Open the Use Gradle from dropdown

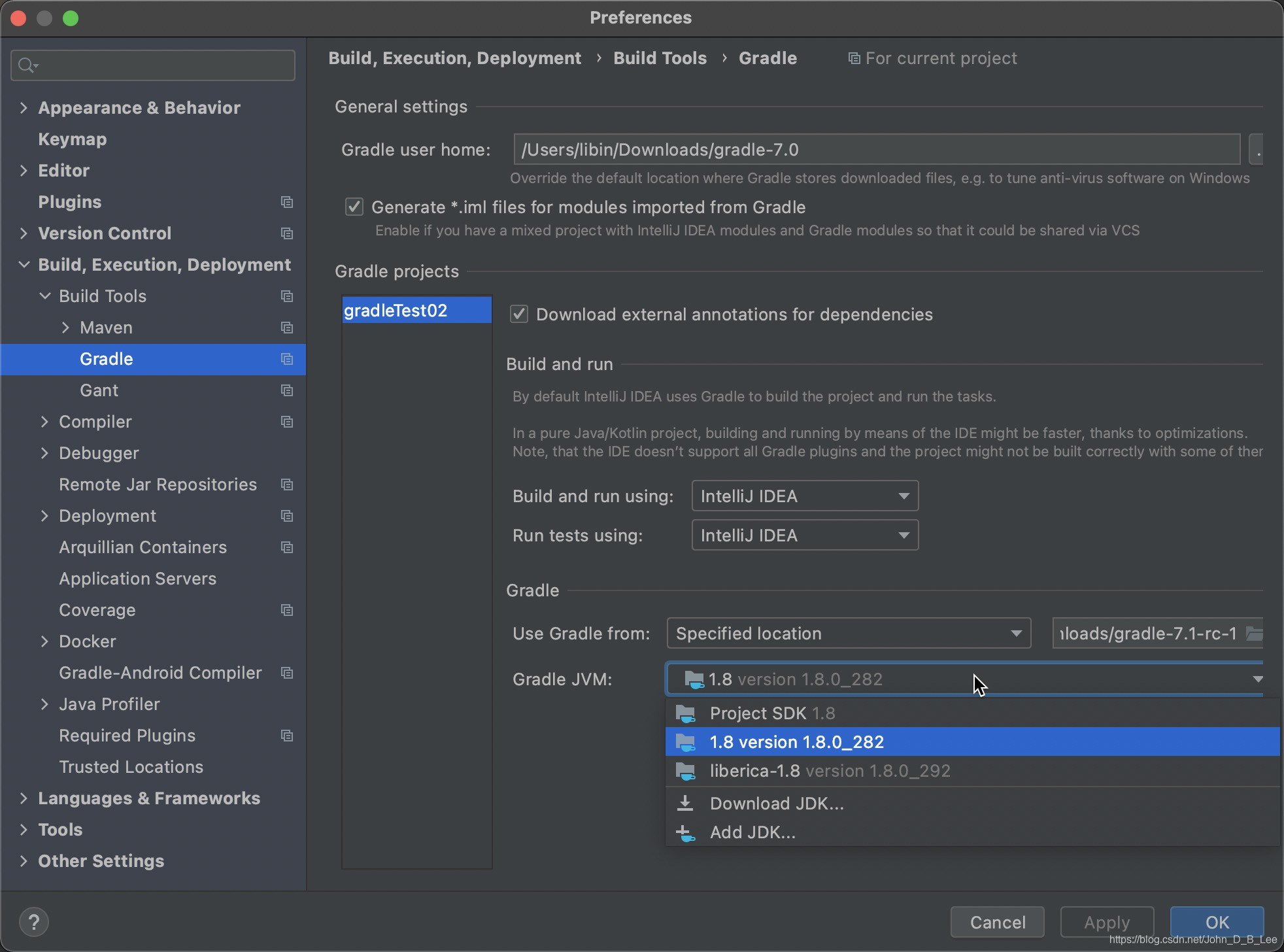point(848,634)
